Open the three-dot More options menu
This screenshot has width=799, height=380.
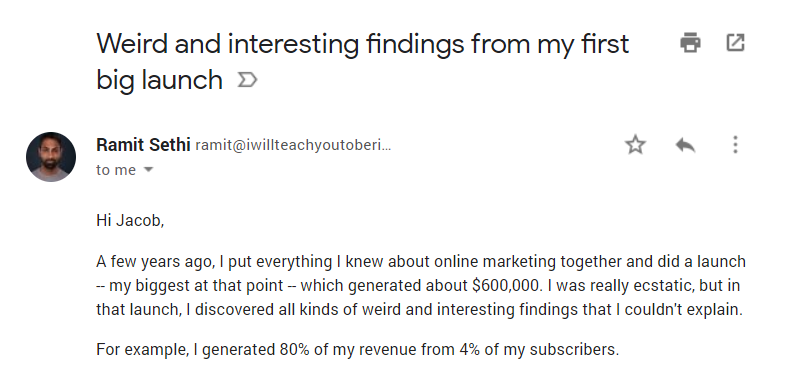[735, 145]
